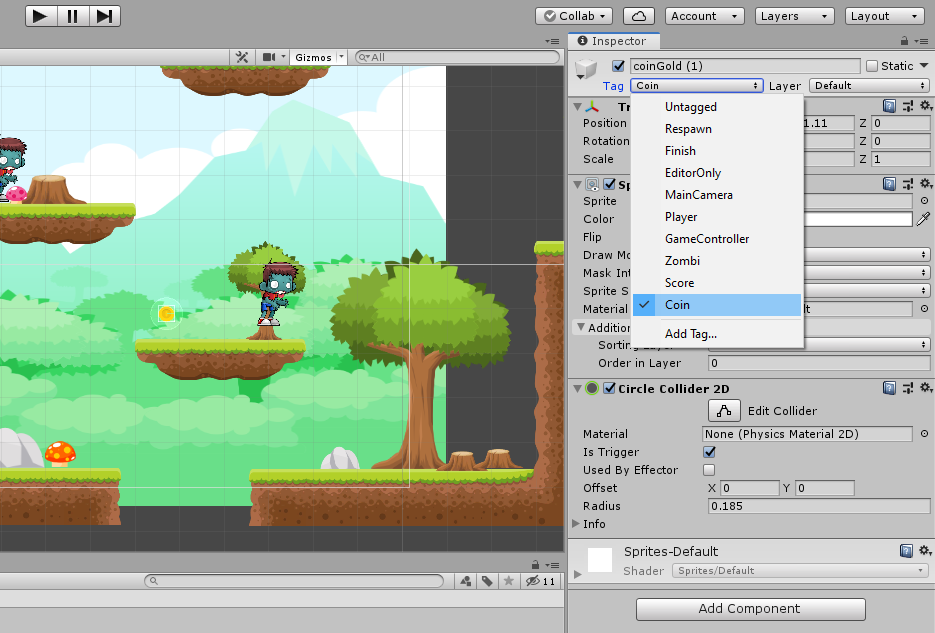
Task: Open Transform component help icon
Action: pos(889,106)
